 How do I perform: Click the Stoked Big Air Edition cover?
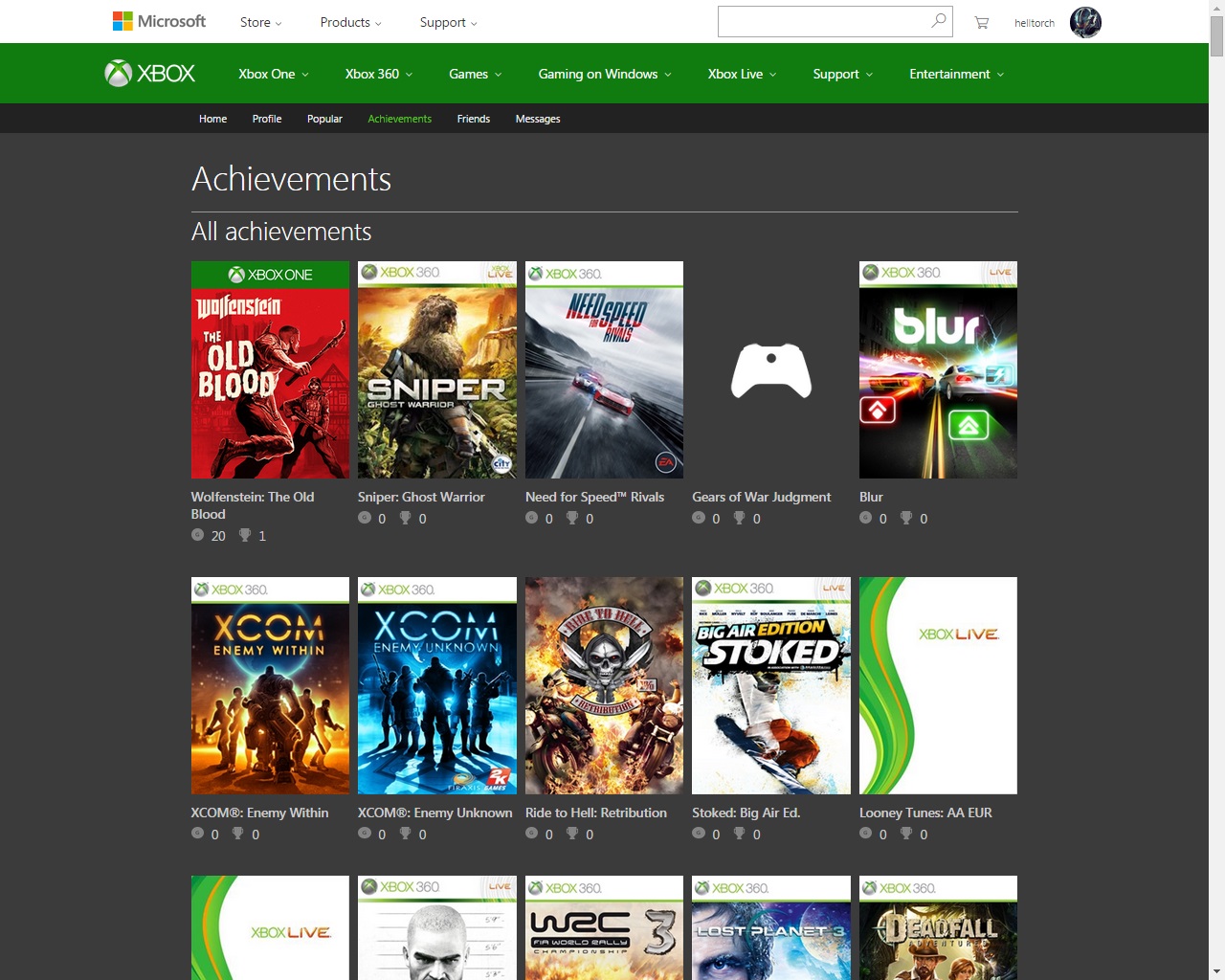pos(771,685)
